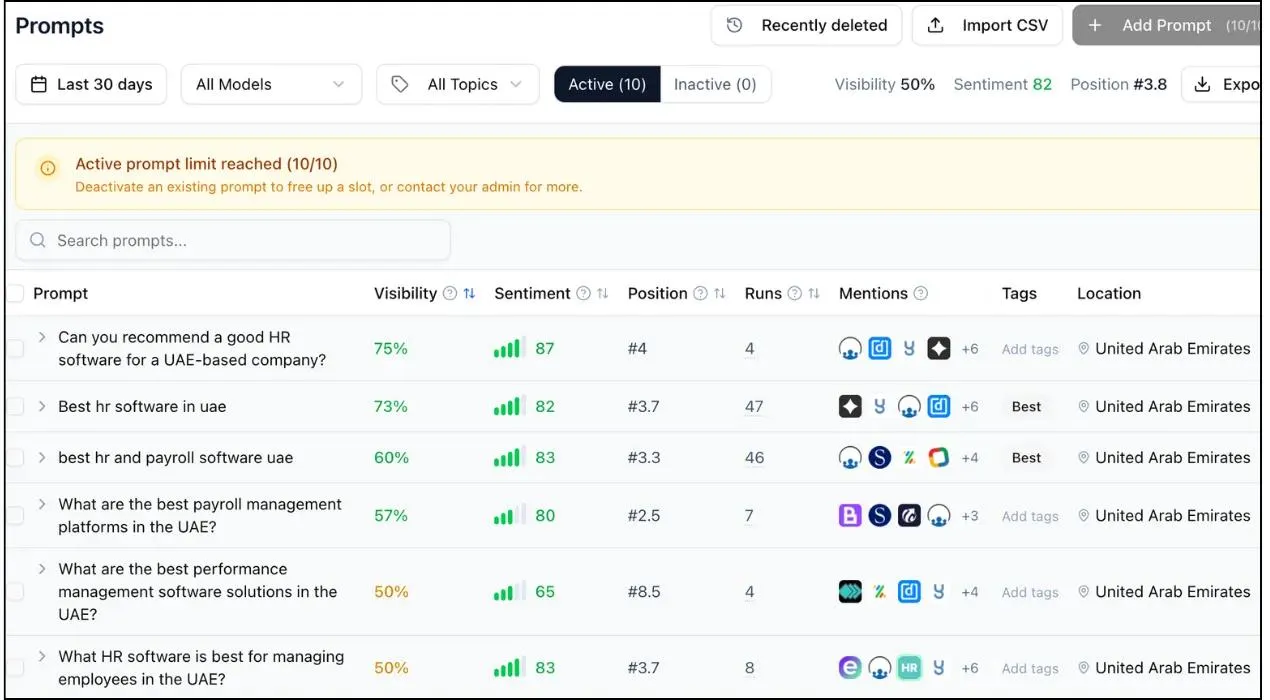Click the colorful square brand icon in 60% row
Screen dimensions: 1270x700
(x=938, y=458)
